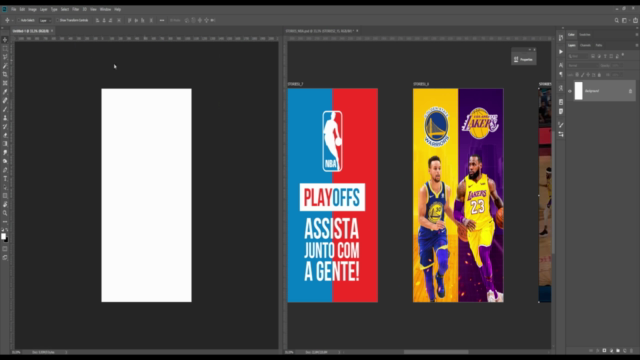Open the Color panel options menu
The width and height of the screenshot is (640, 360).
click(636, 35)
